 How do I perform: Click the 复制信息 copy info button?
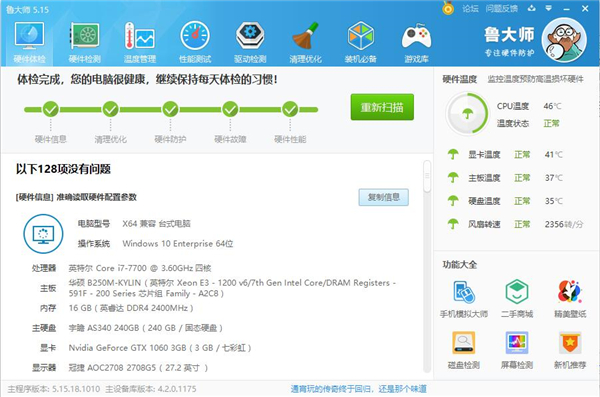[383, 197]
